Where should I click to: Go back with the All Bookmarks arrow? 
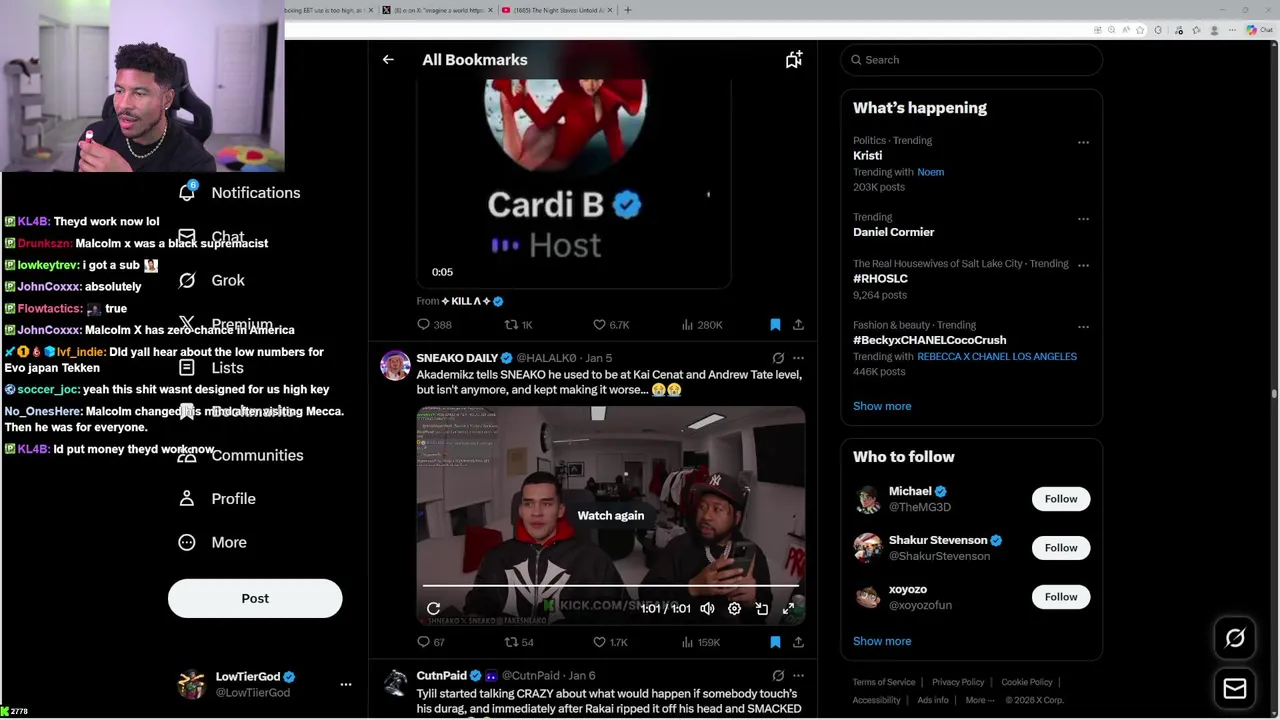(388, 60)
